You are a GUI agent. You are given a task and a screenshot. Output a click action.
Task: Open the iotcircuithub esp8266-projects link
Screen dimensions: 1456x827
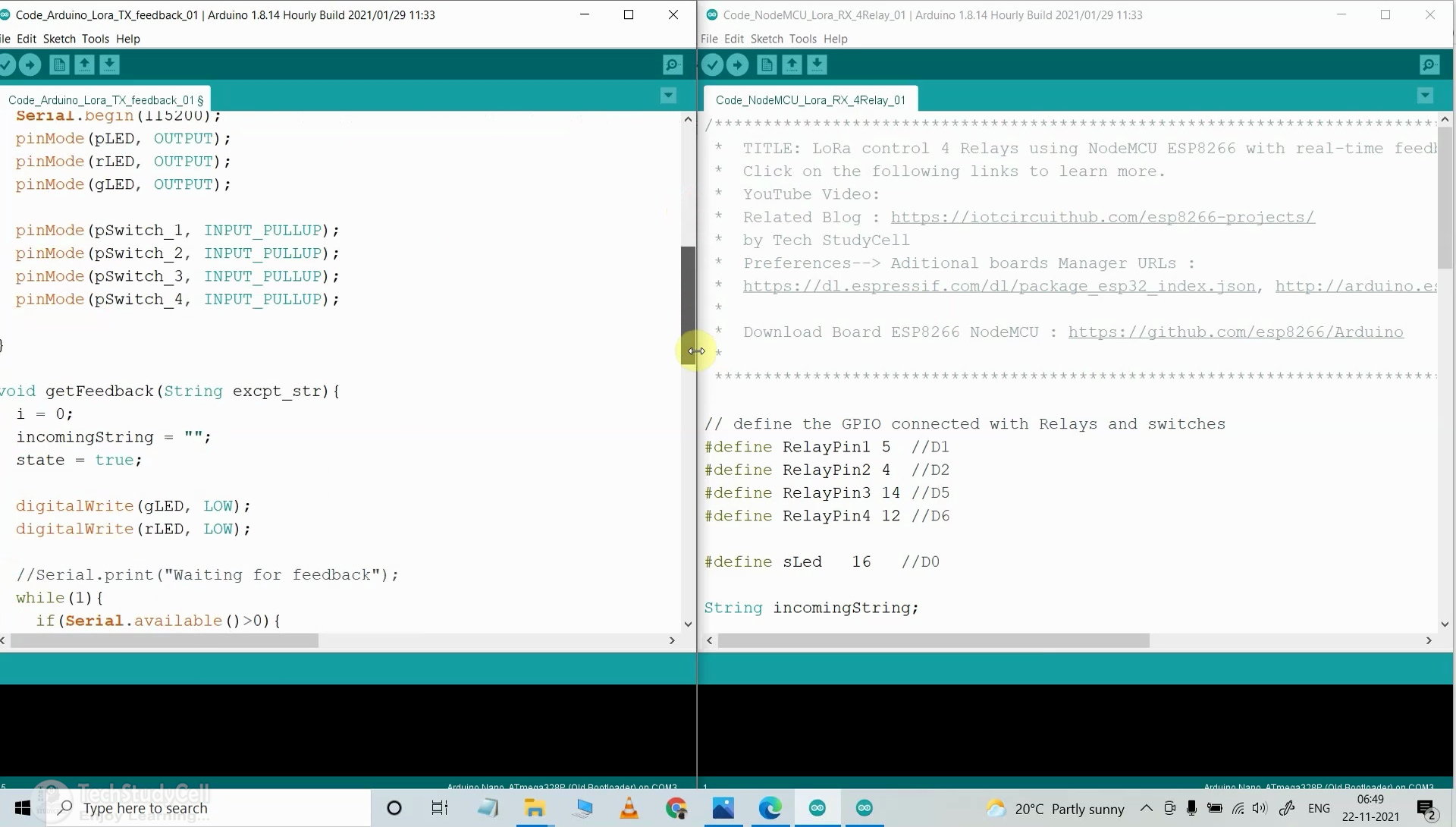(1102, 217)
